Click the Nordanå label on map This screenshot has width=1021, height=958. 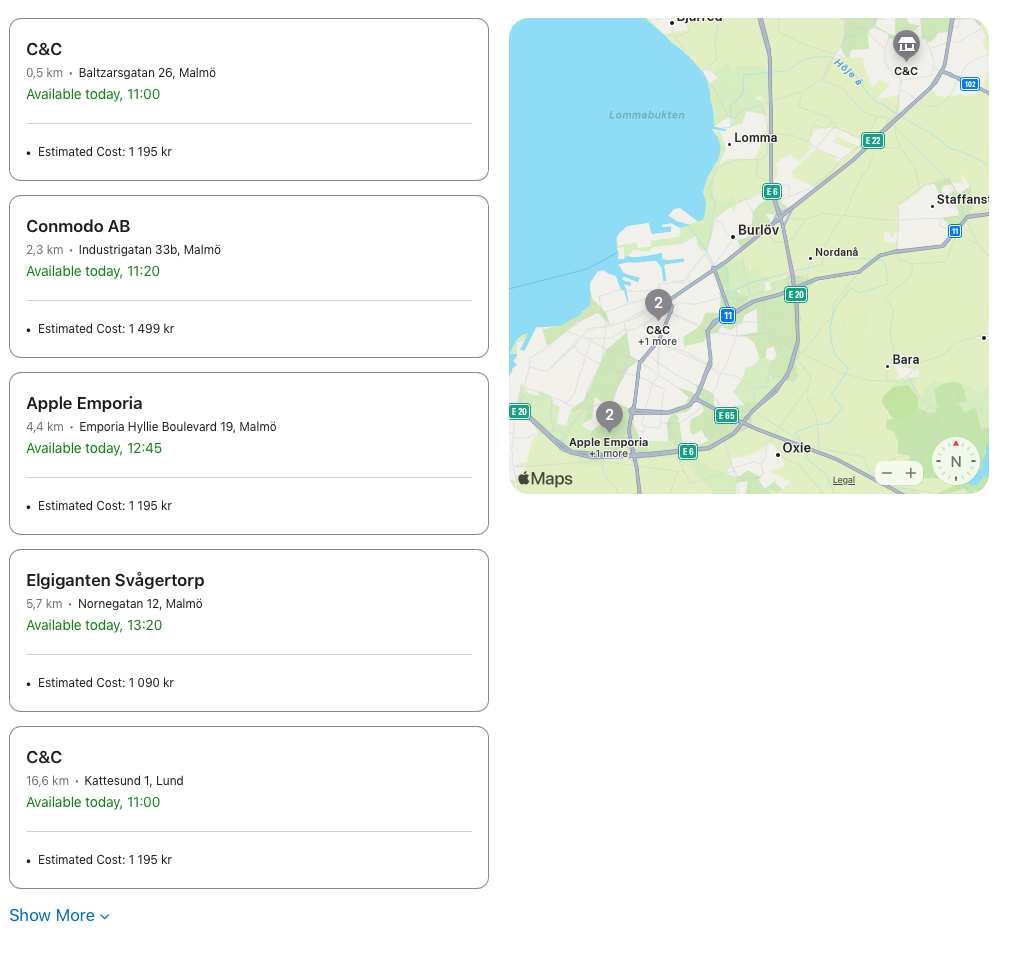(x=836, y=252)
